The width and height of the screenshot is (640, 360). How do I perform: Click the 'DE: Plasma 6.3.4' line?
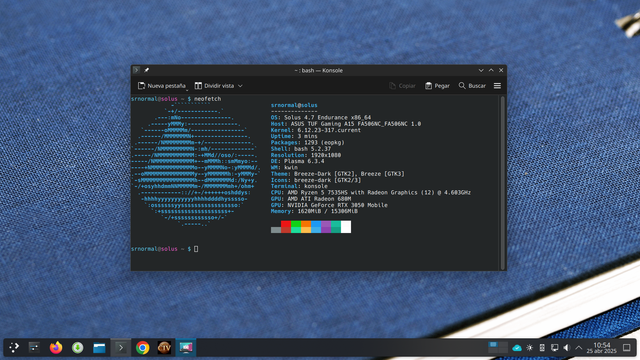[298, 161]
